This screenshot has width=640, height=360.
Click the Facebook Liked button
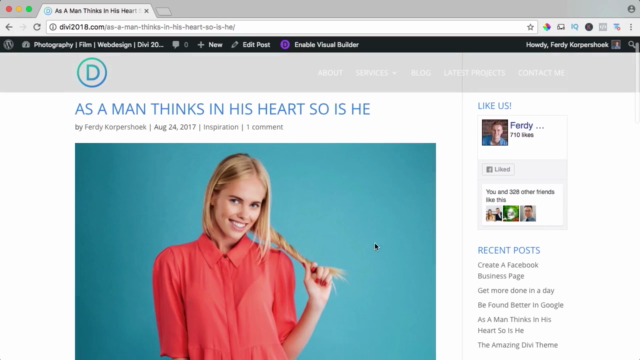(498, 169)
